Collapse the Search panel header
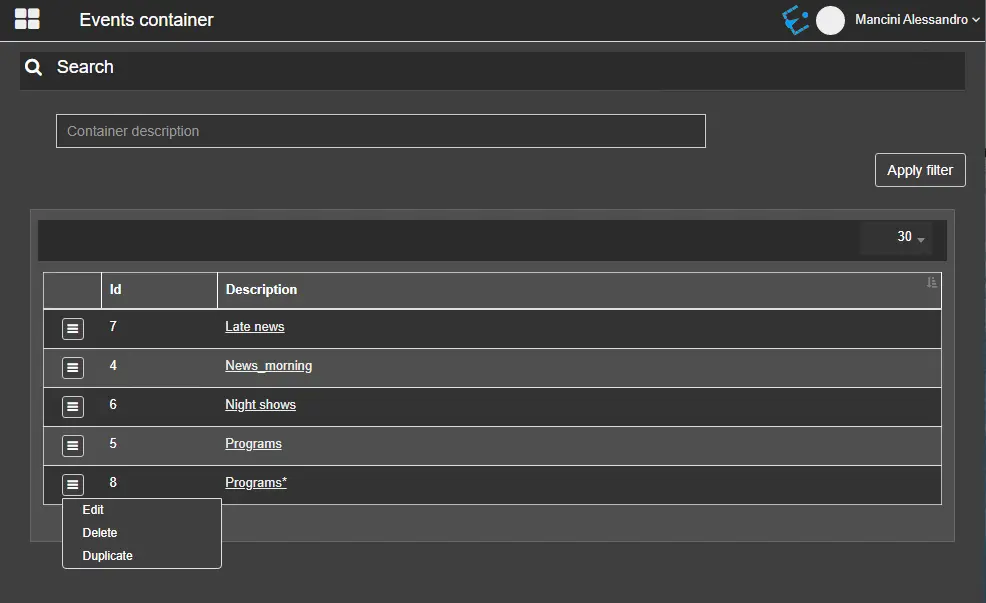This screenshot has height=603, width=986. [492, 68]
